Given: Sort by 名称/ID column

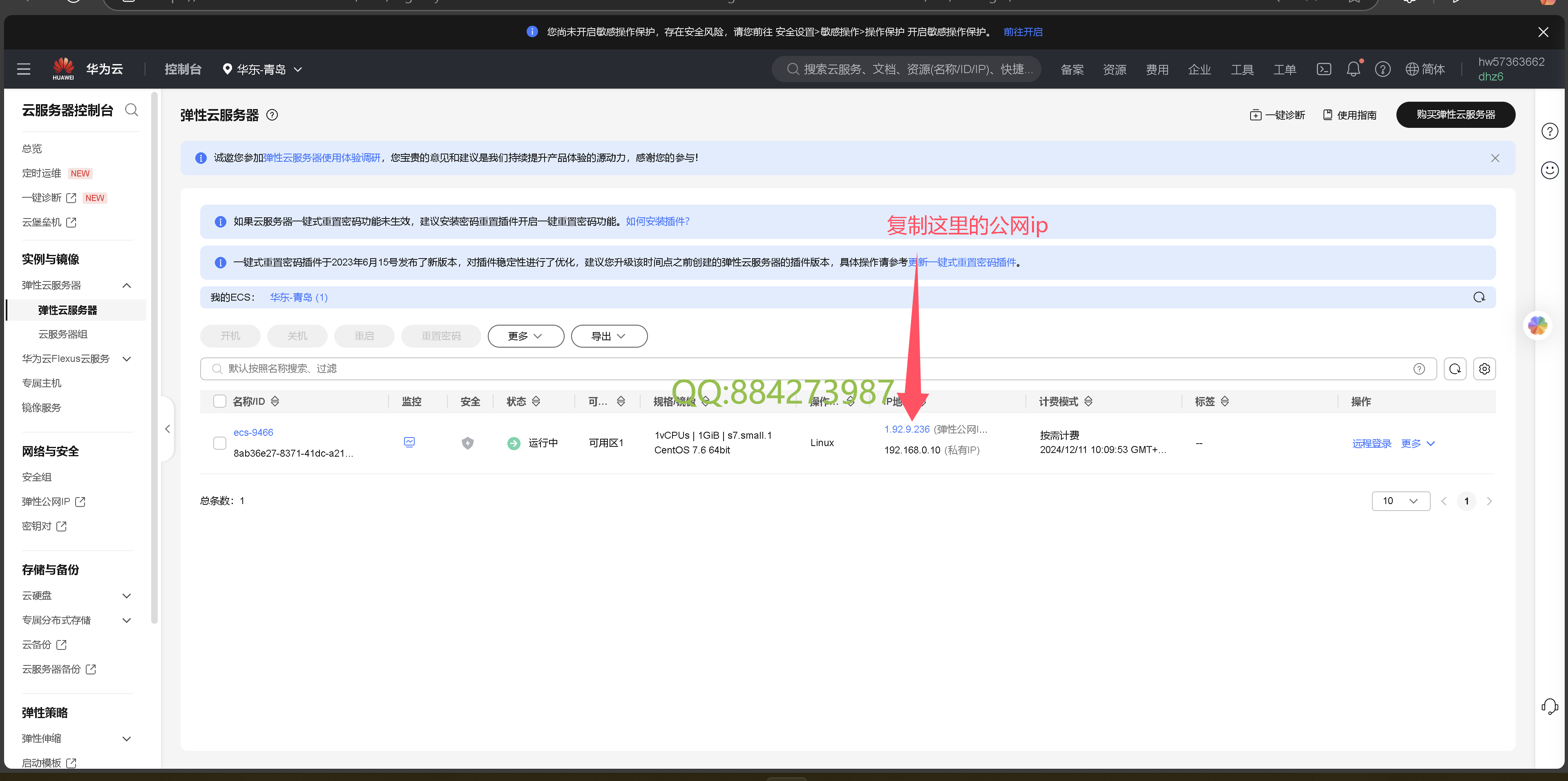Looking at the screenshot, I should click(275, 401).
